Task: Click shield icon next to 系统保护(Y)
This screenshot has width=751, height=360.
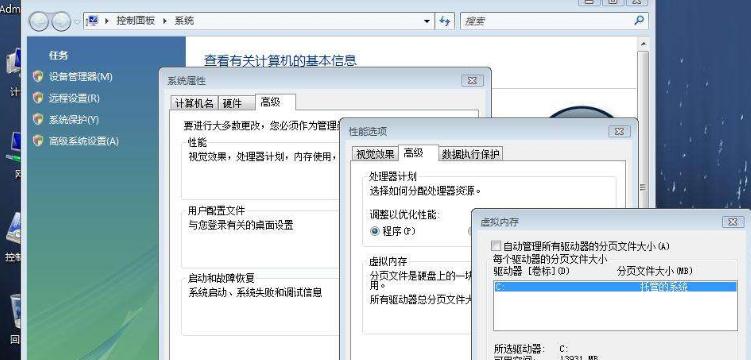Action: [x=38, y=119]
